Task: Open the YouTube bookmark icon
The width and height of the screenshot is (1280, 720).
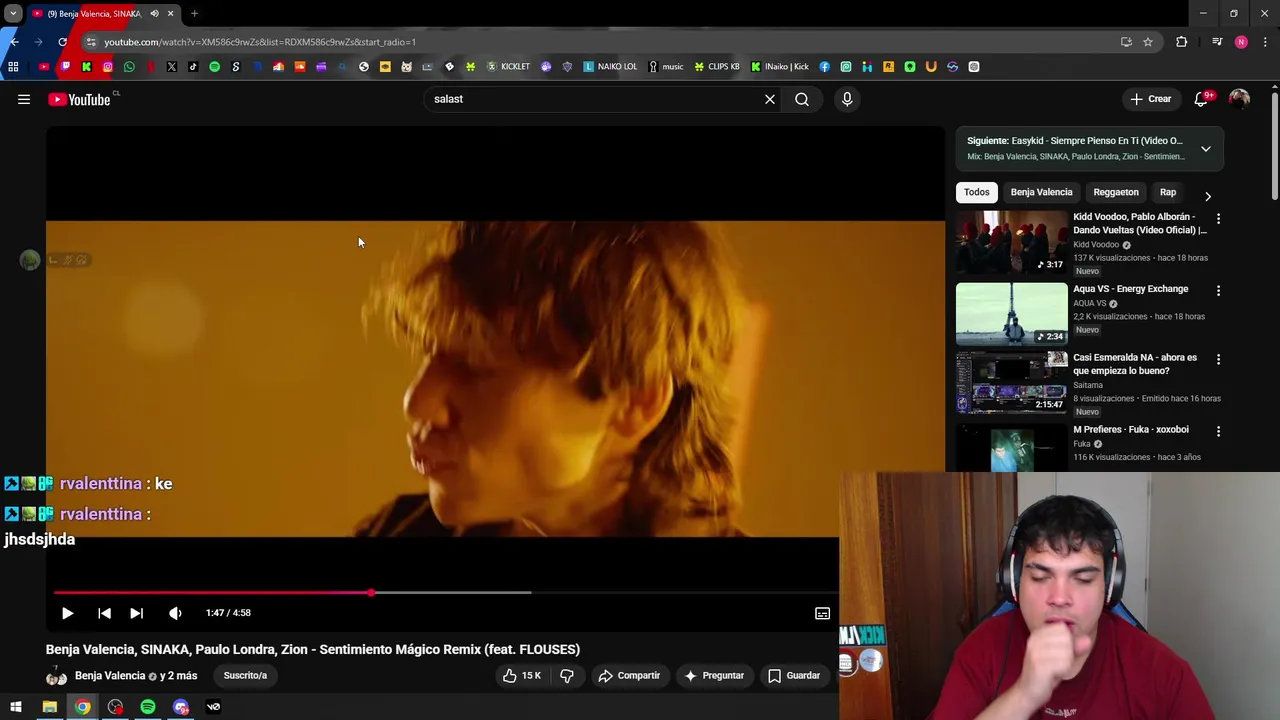Action: (44, 67)
